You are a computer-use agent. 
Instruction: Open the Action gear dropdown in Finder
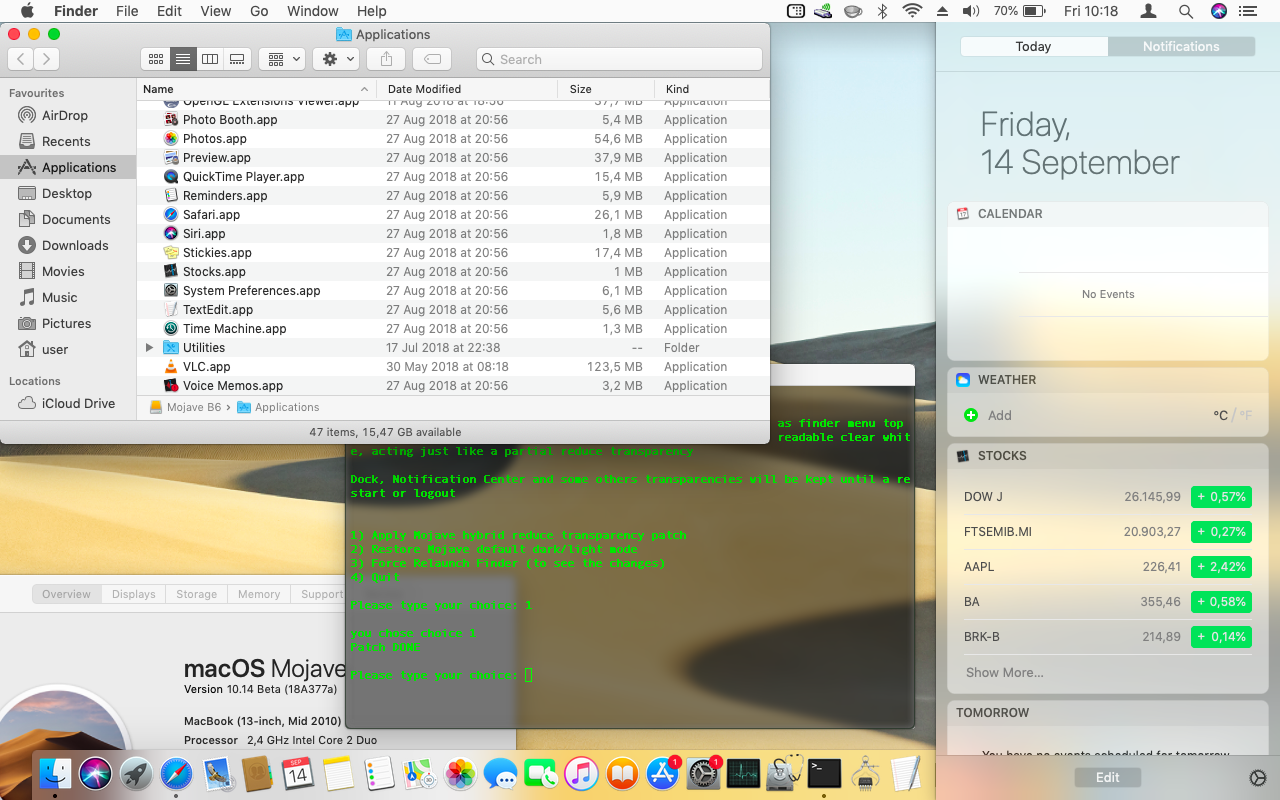pos(335,59)
